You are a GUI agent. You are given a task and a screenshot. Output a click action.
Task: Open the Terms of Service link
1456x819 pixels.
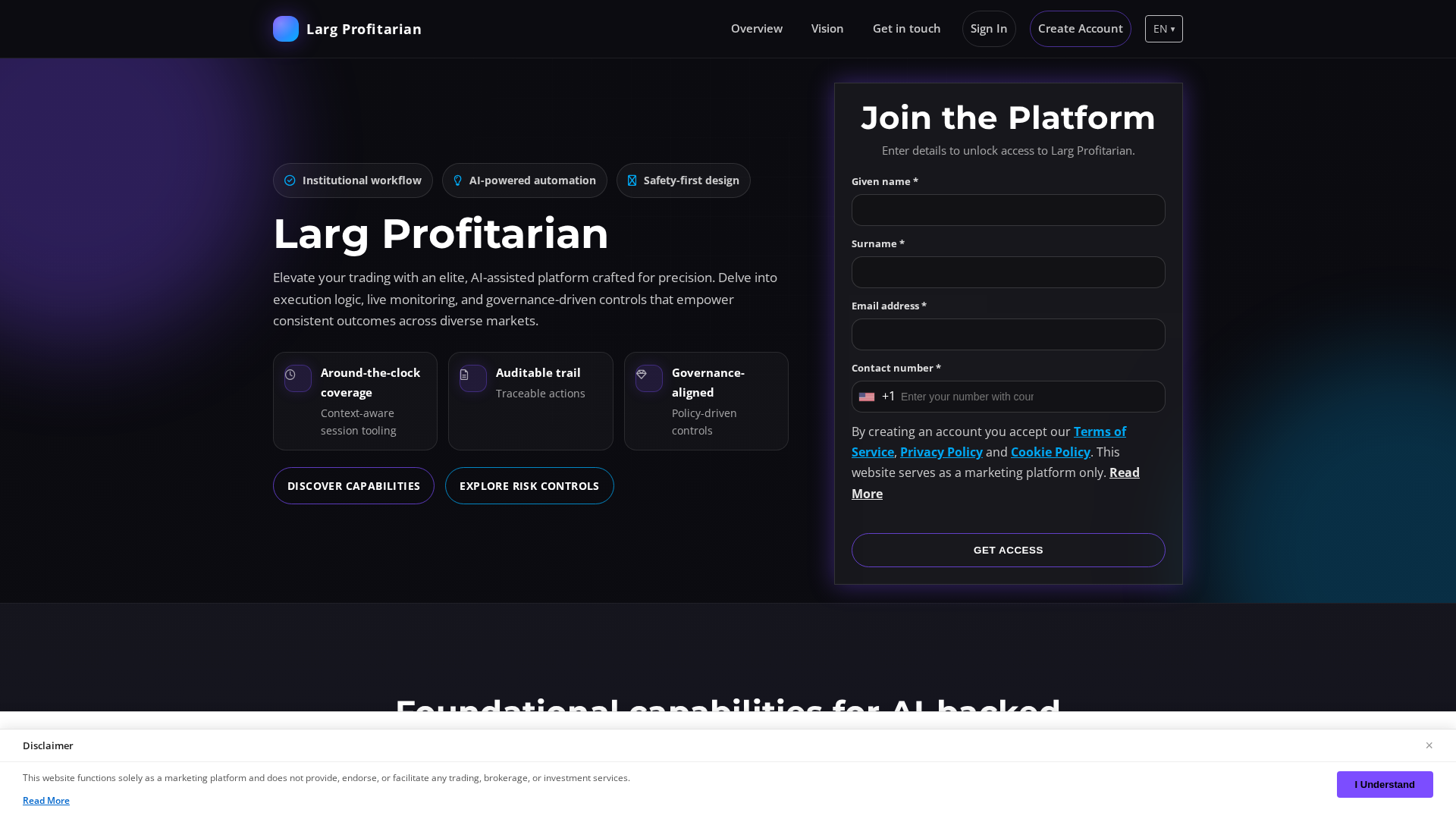tap(1100, 431)
